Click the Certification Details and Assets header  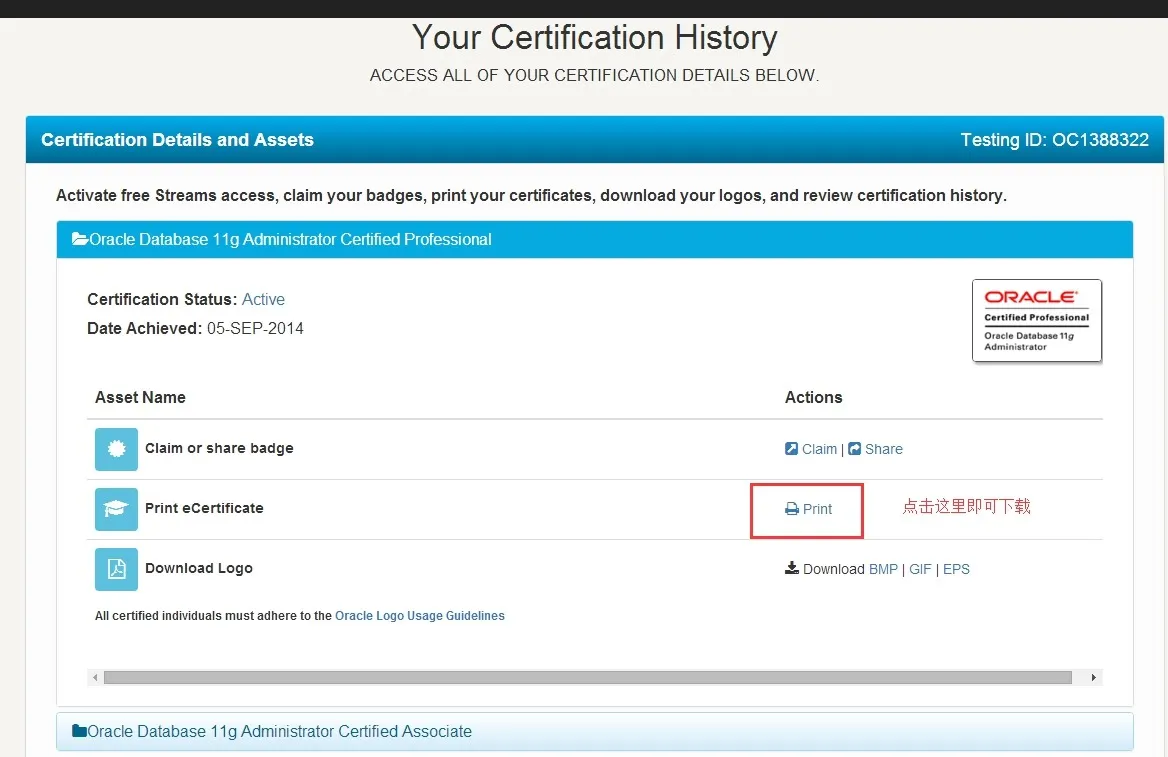point(177,140)
